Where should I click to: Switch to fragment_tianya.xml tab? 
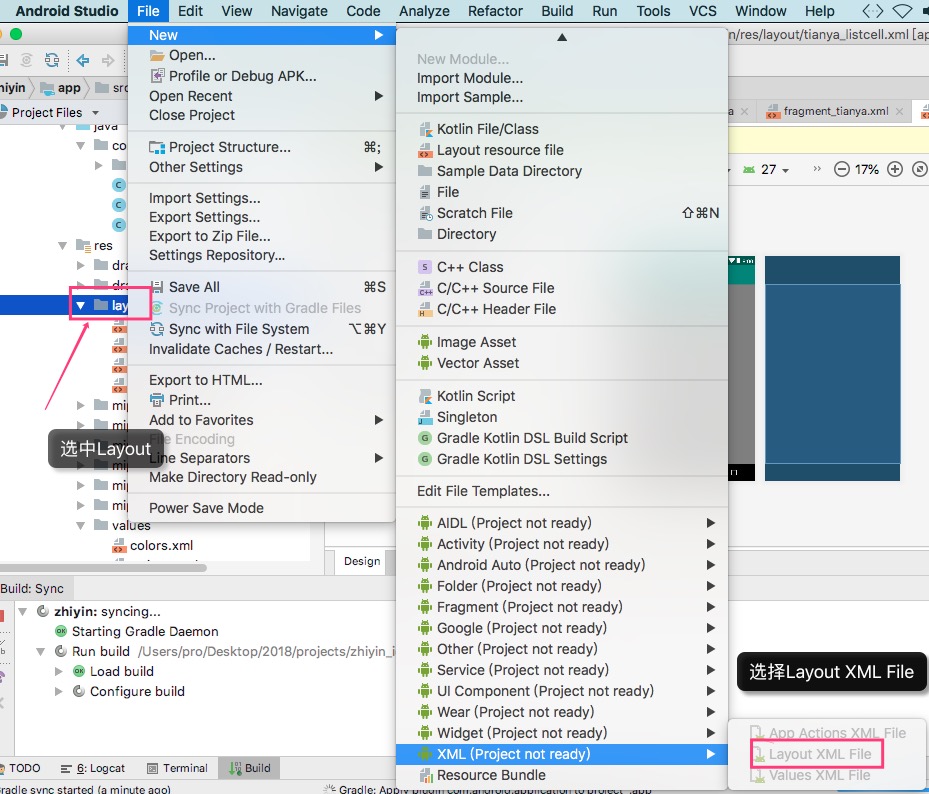835,111
